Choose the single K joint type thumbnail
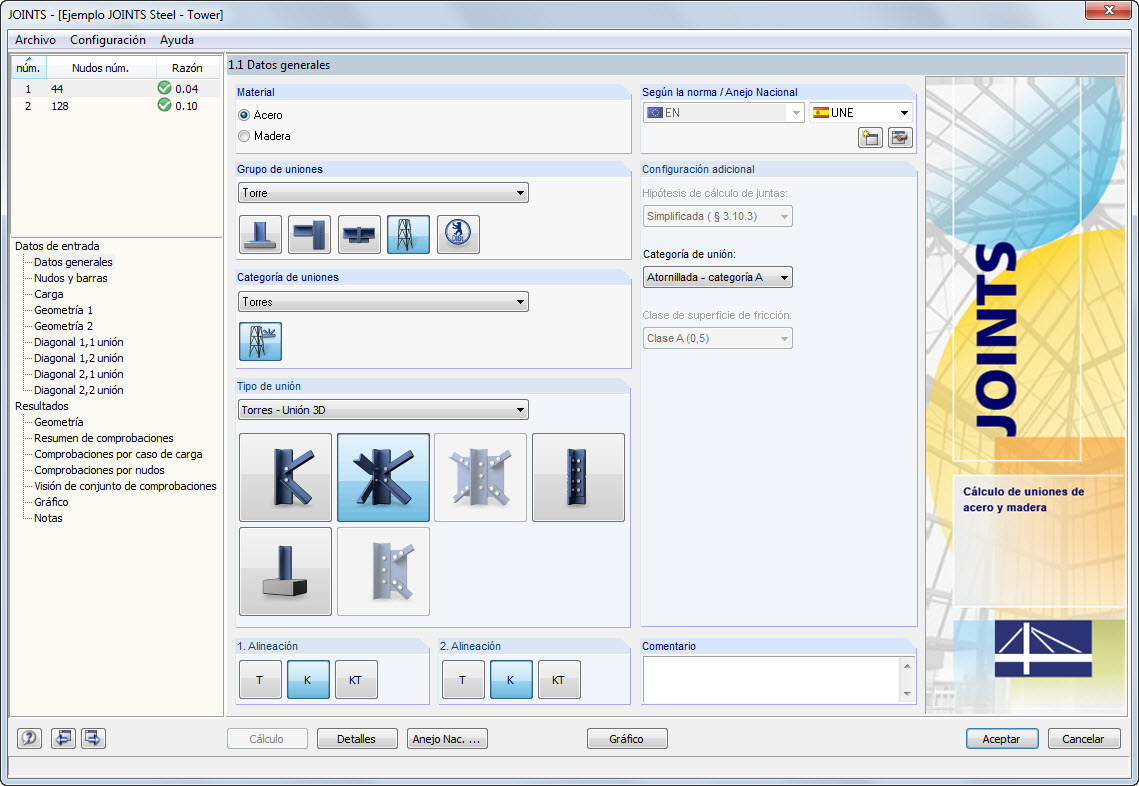Viewport: 1139px width, 786px height. tap(285, 477)
